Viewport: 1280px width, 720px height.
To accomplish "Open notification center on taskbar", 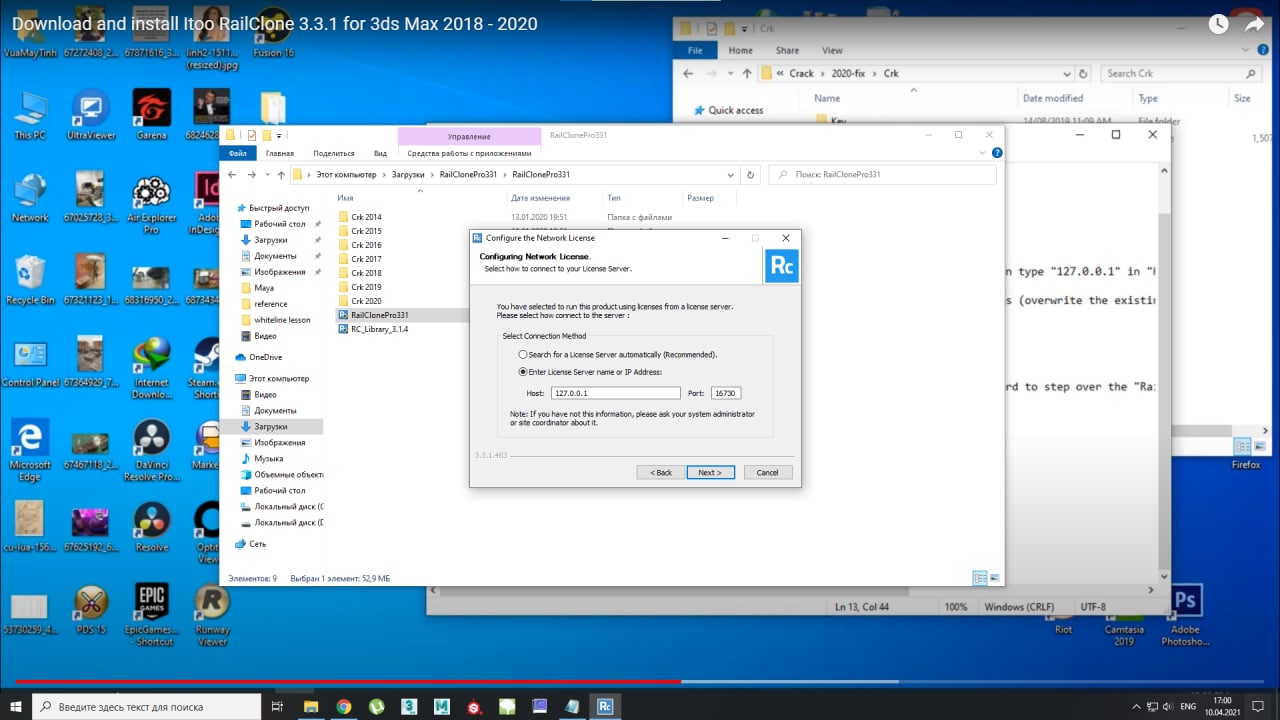I will click(x=1260, y=706).
